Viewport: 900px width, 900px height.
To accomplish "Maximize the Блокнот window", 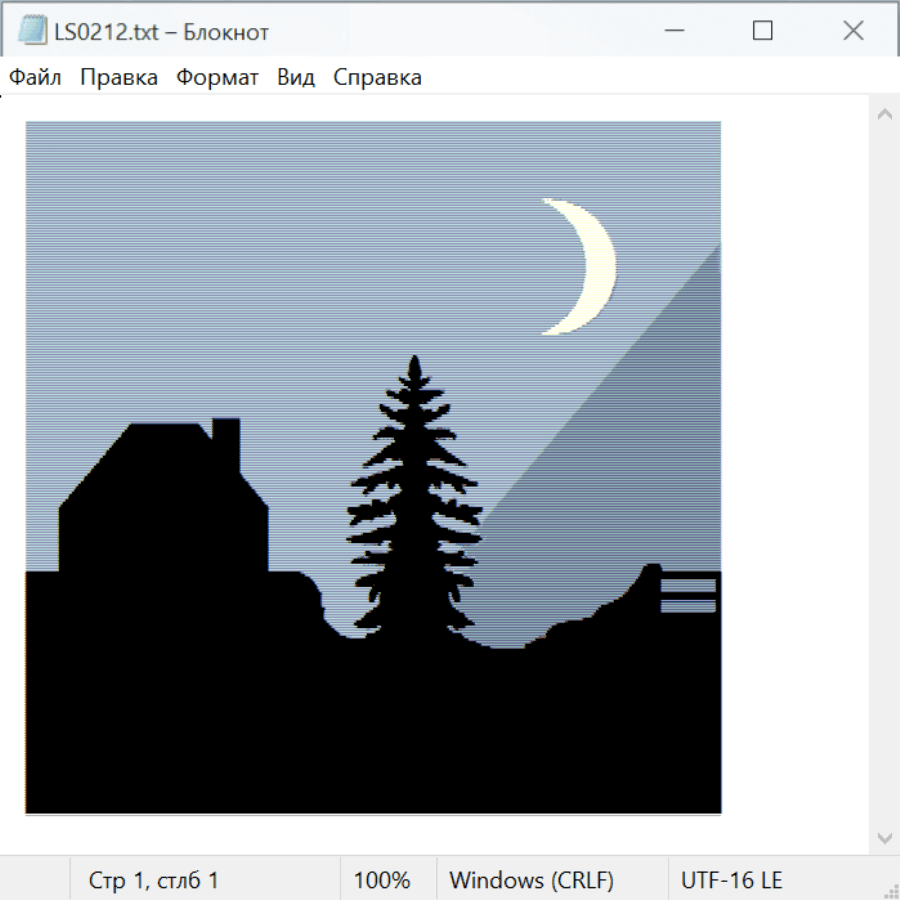I will click(762, 31).
